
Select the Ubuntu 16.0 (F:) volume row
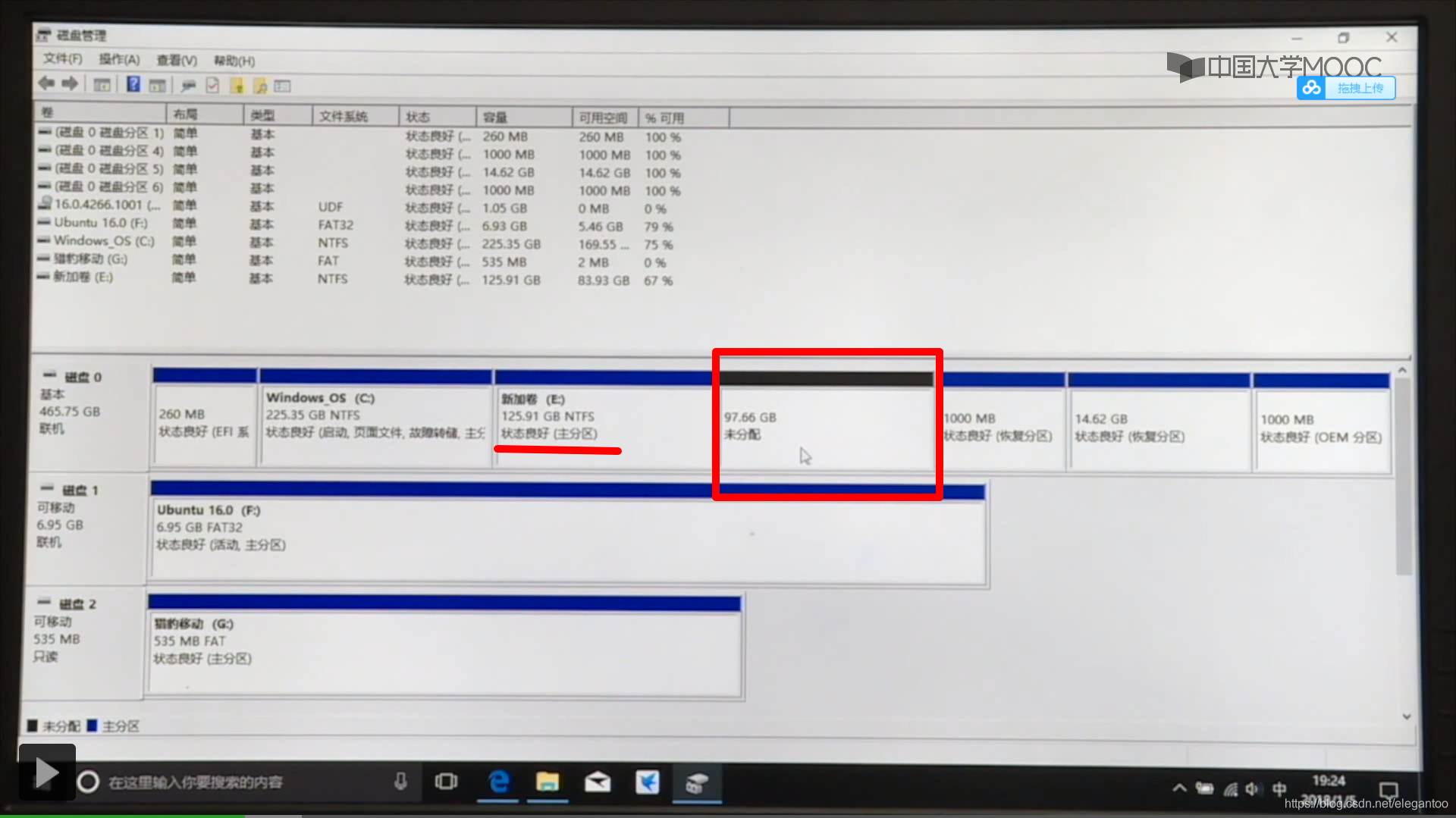(360, 224)
